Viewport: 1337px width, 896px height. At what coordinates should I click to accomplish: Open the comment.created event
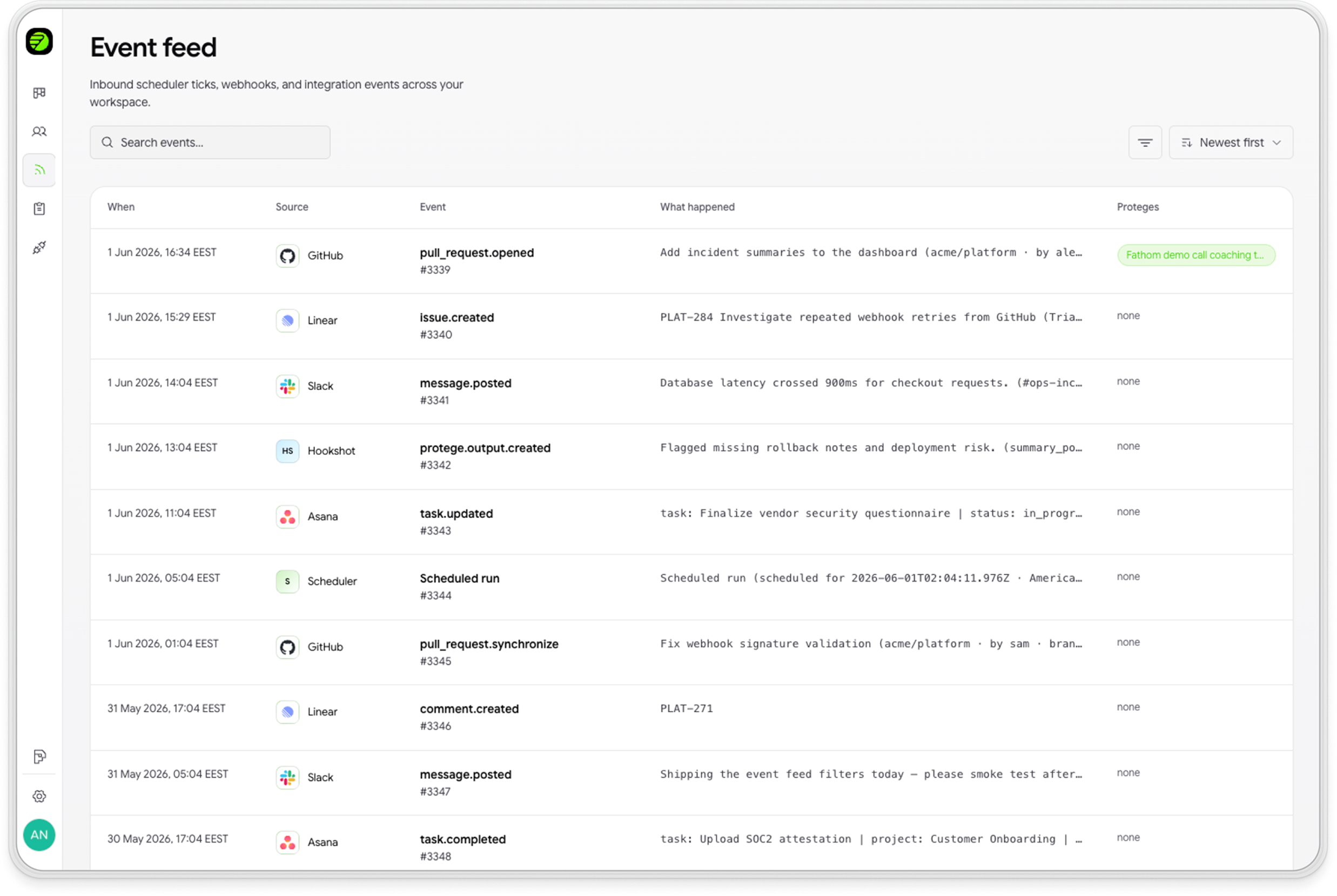point(469,709)
